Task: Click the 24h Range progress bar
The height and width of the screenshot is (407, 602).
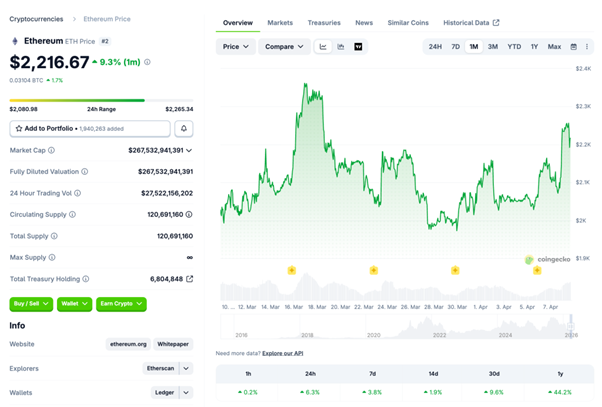Action: tap(77, 100)
